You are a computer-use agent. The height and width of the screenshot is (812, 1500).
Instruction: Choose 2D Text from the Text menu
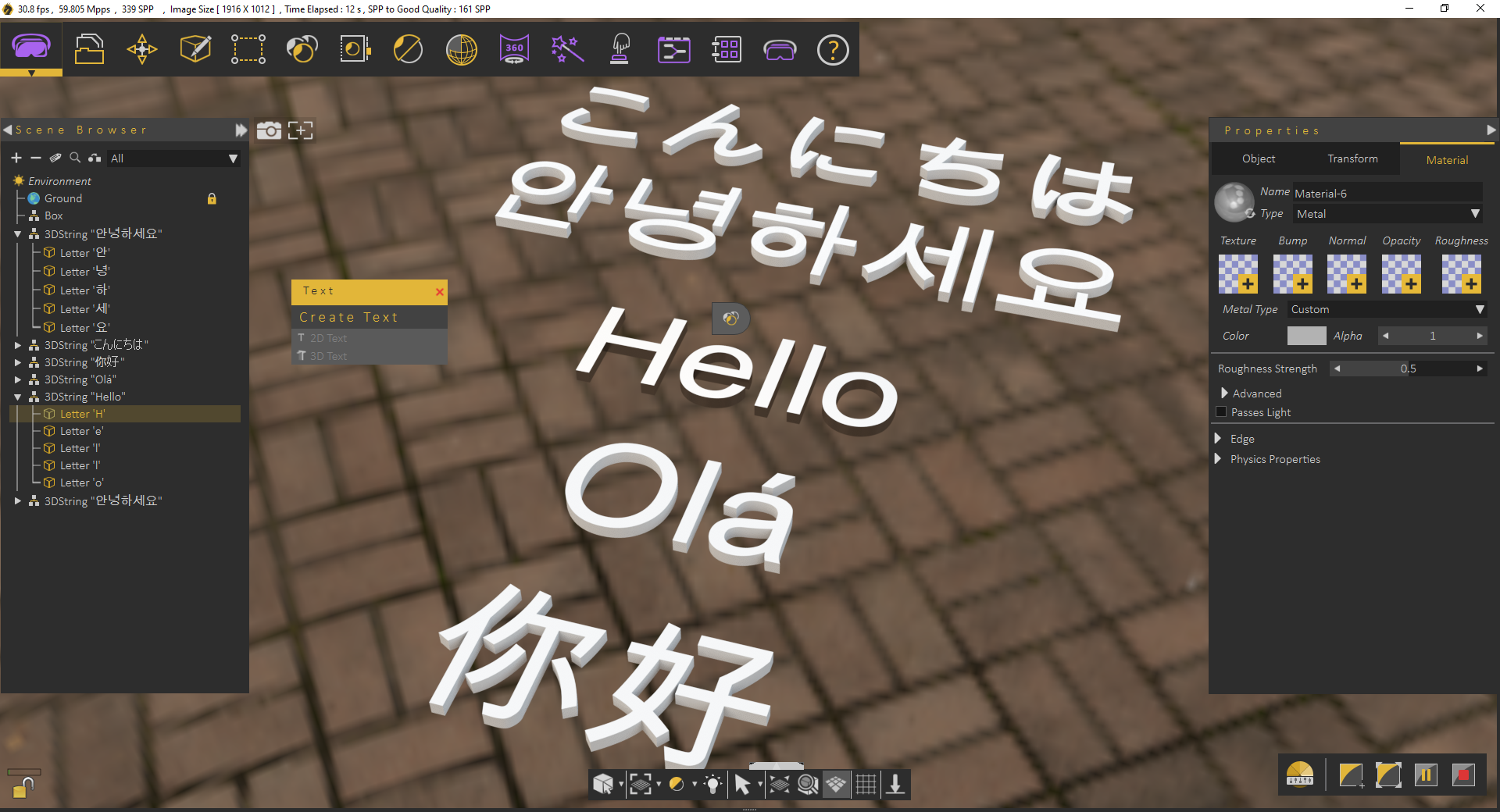pos(328,337)
